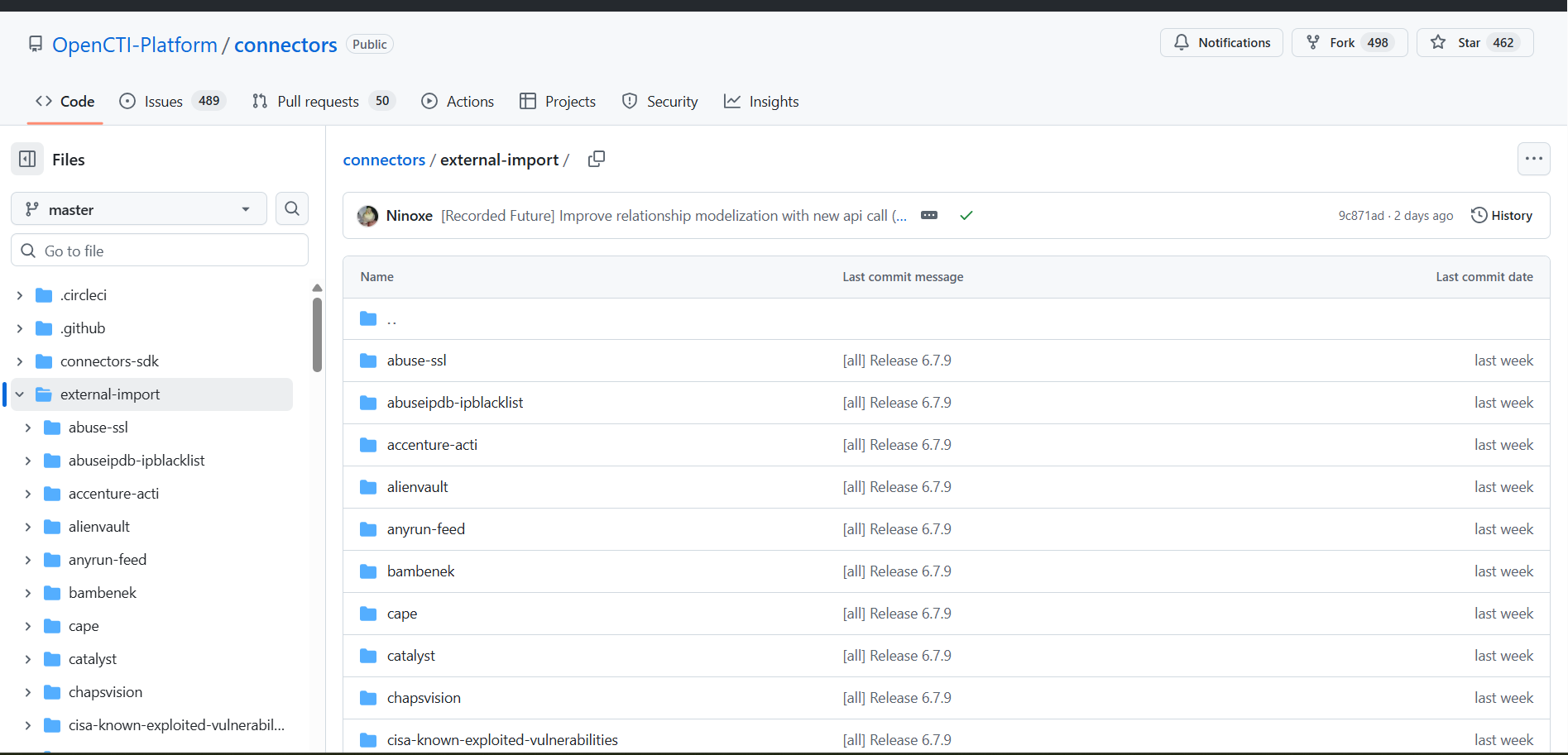View the Insights tab
Viewport: 1568px width, 755px height.
click(761, 101)
